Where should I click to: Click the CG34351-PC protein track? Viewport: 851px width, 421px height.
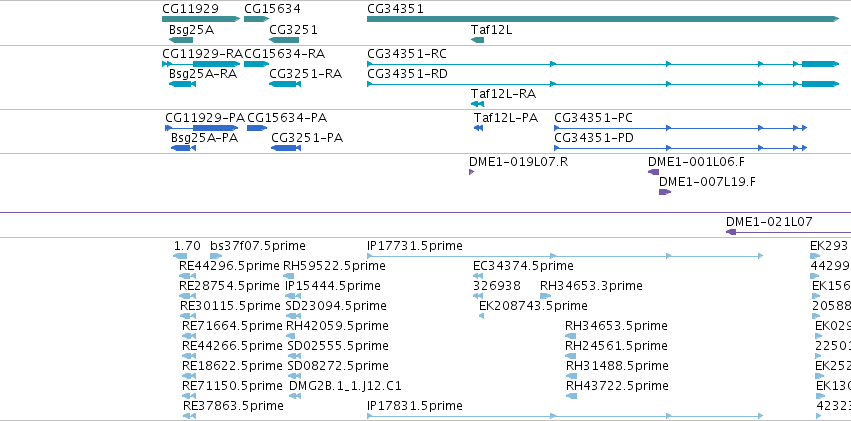[x=681, y=127]
